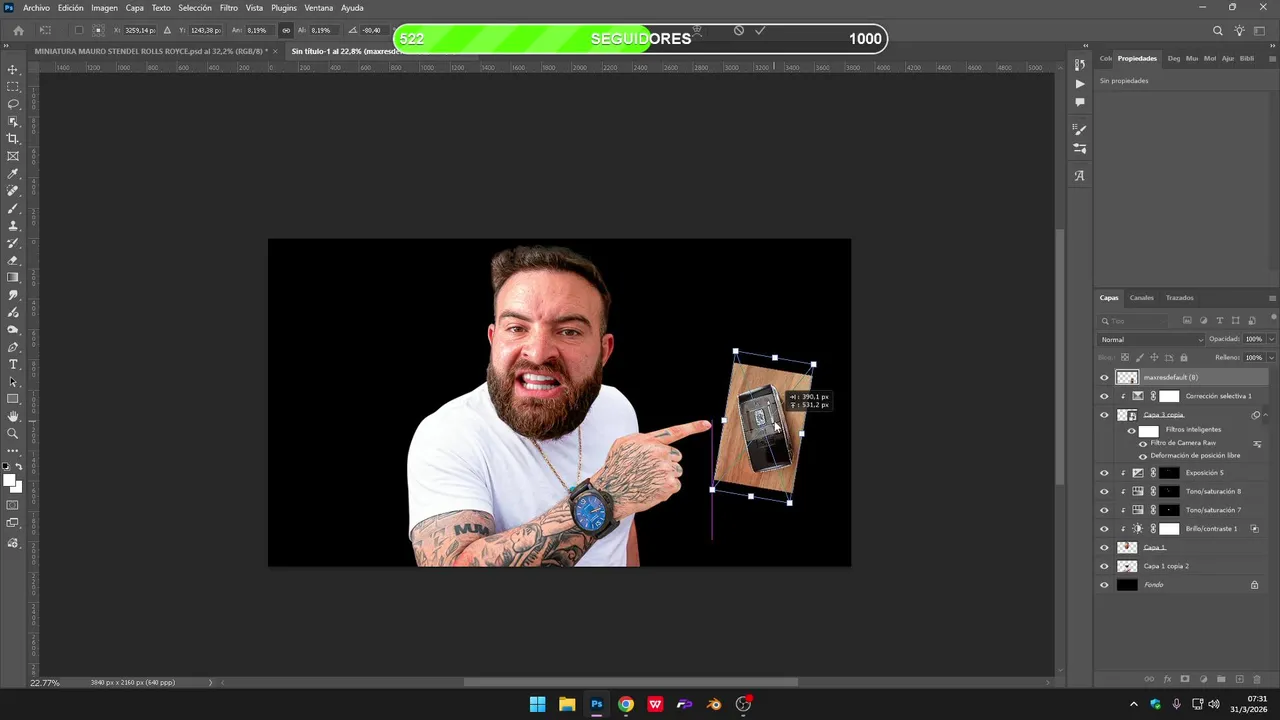Open the Selección menu
The image size is (1280, 720).
(x=195, y=8)
